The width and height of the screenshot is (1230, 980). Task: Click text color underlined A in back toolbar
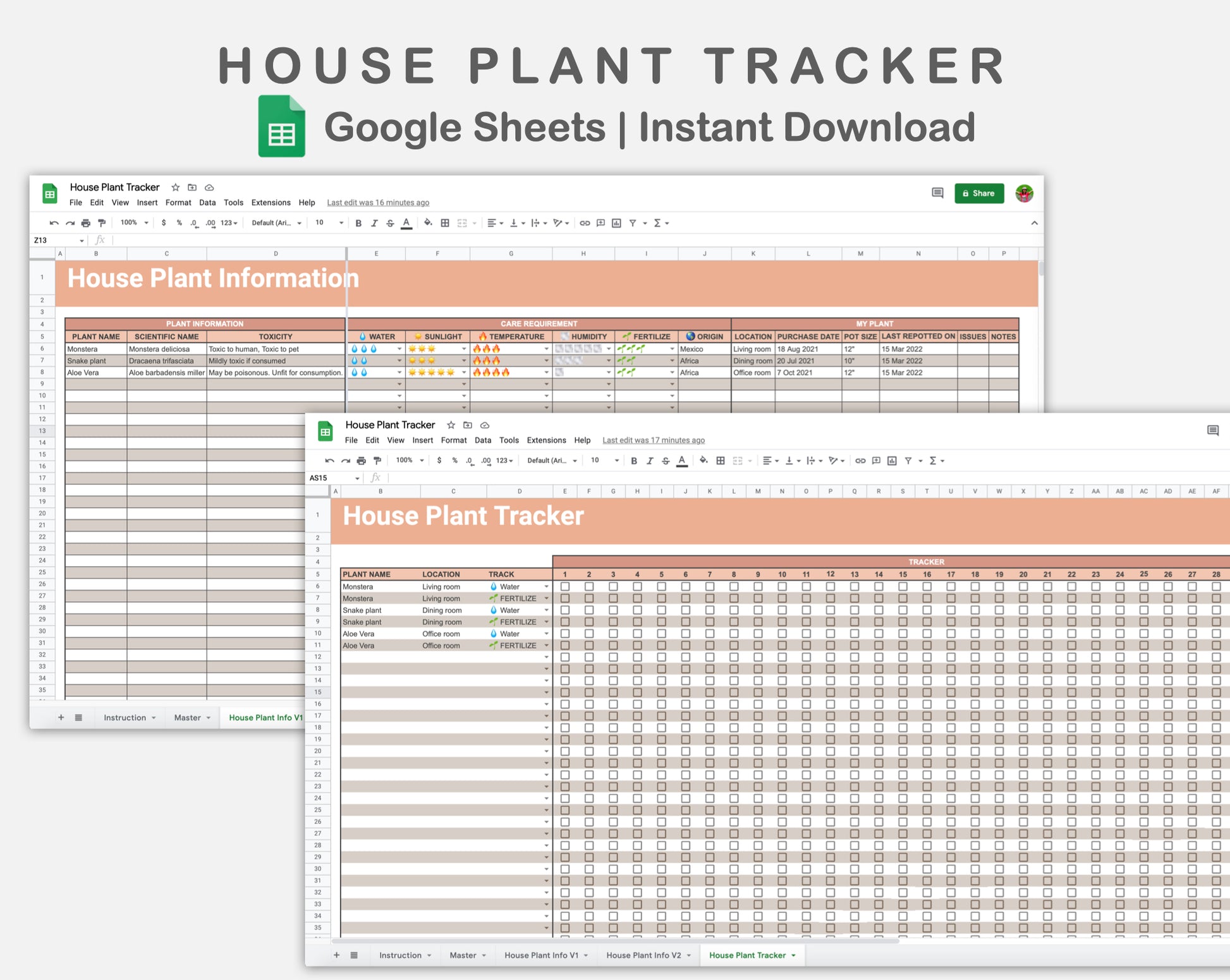click(x=406, y=223)
